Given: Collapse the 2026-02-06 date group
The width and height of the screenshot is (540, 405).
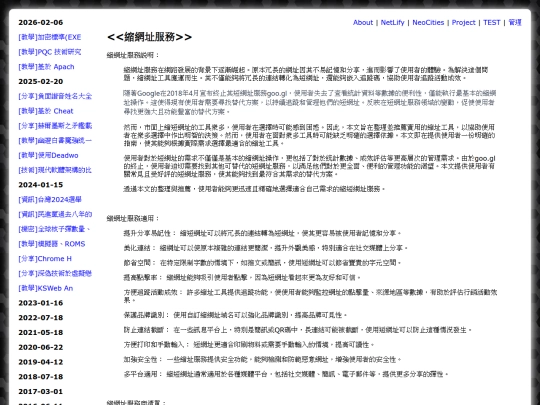Looking at the screenshot, I should point(41,22).
